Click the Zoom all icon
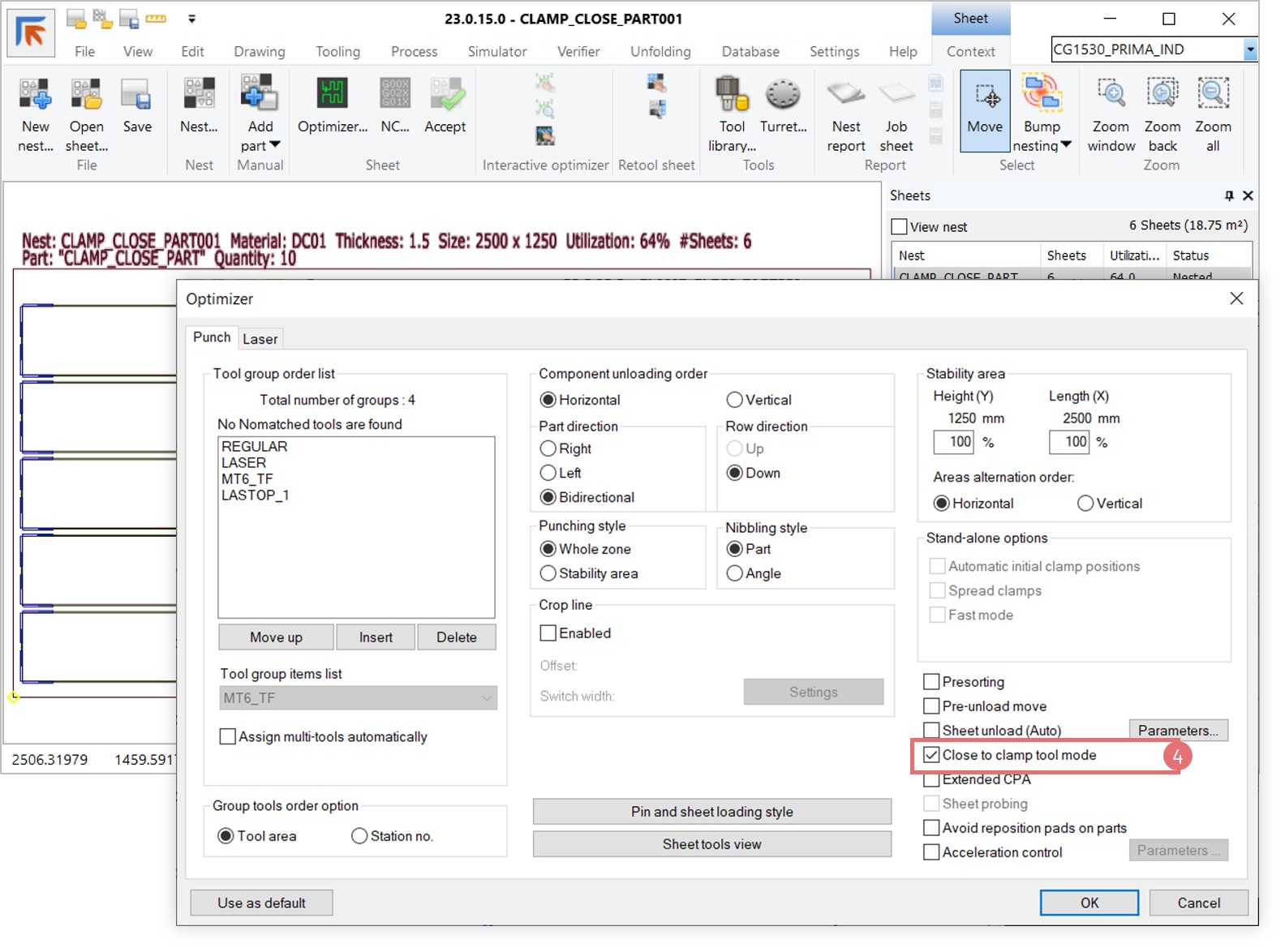 pyautogui.click(x=1213, y=96)
